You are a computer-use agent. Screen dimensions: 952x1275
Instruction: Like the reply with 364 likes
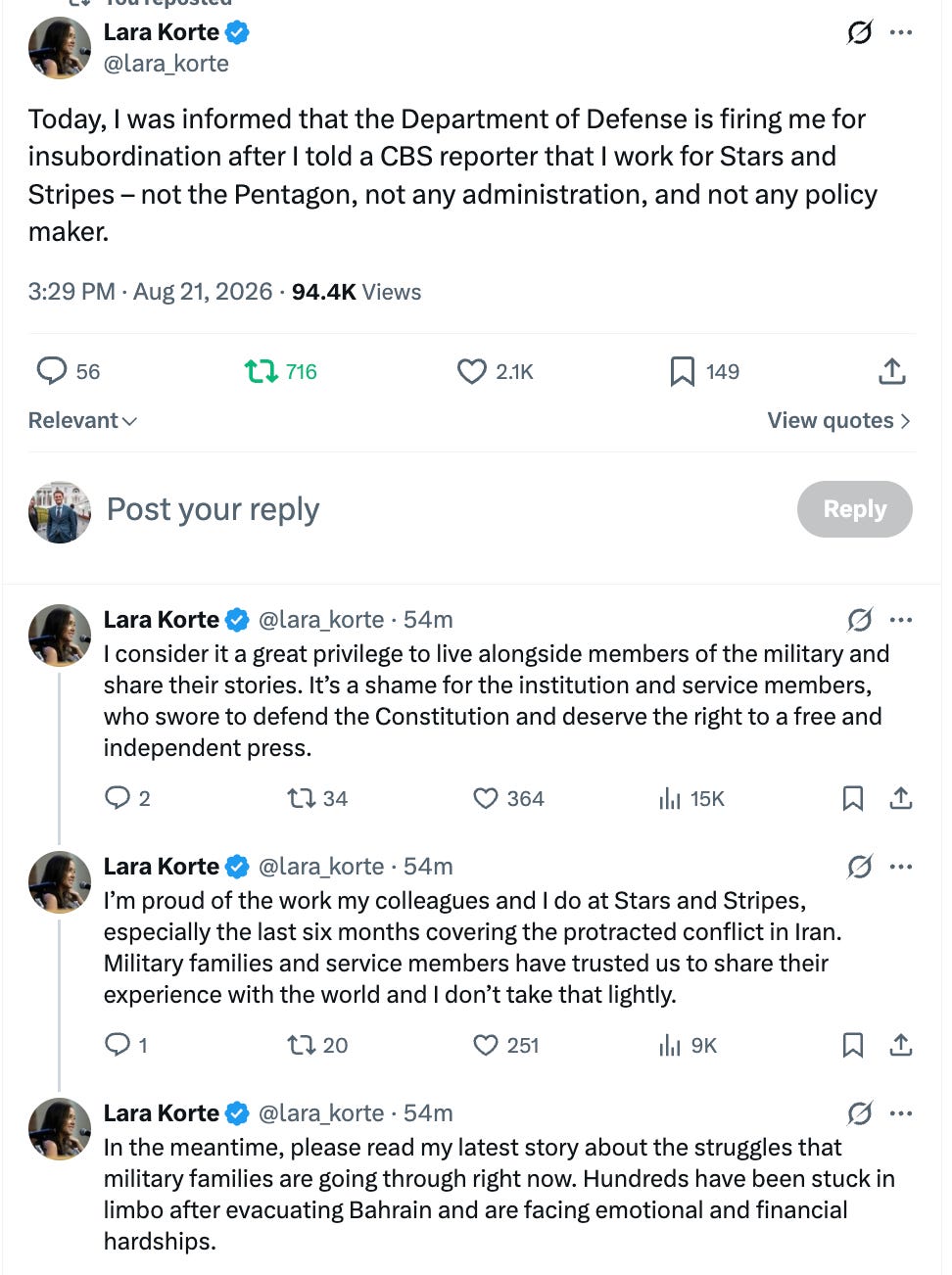pyautogui.click(x=508, y=798)
